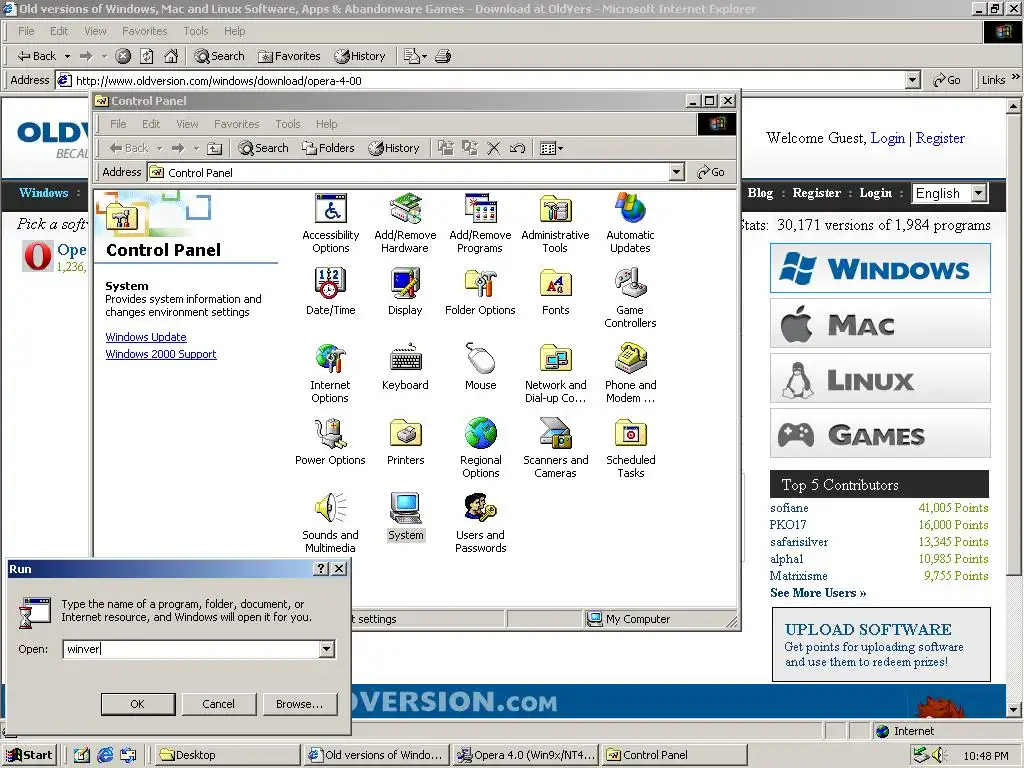
Task: Click the Delete icon in Control Panel toolbar
Action: click(x=494, y=148)
